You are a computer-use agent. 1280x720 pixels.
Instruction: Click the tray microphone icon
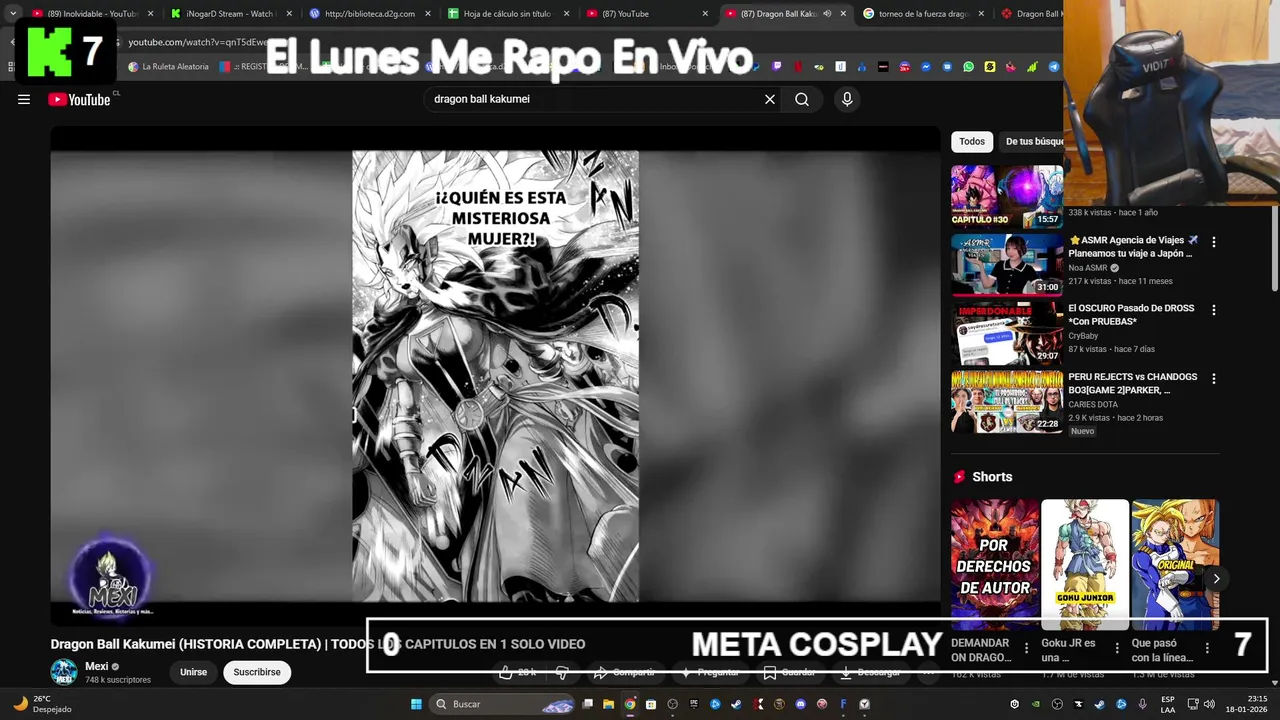point(1142,704)
